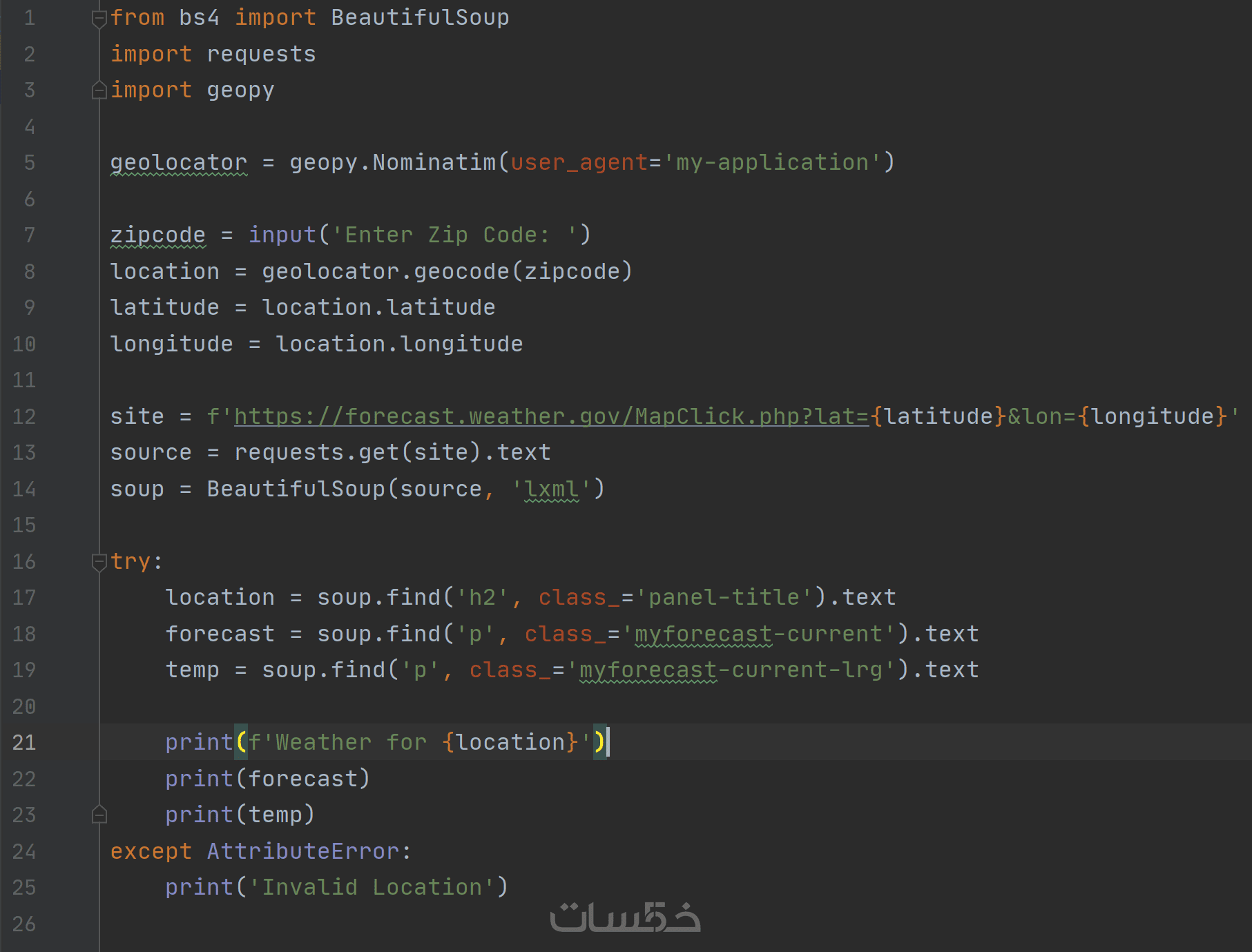Click the 'longitude' variable at start of line 10
Viewport: 1252px width, 952px height.
point(172,344)
